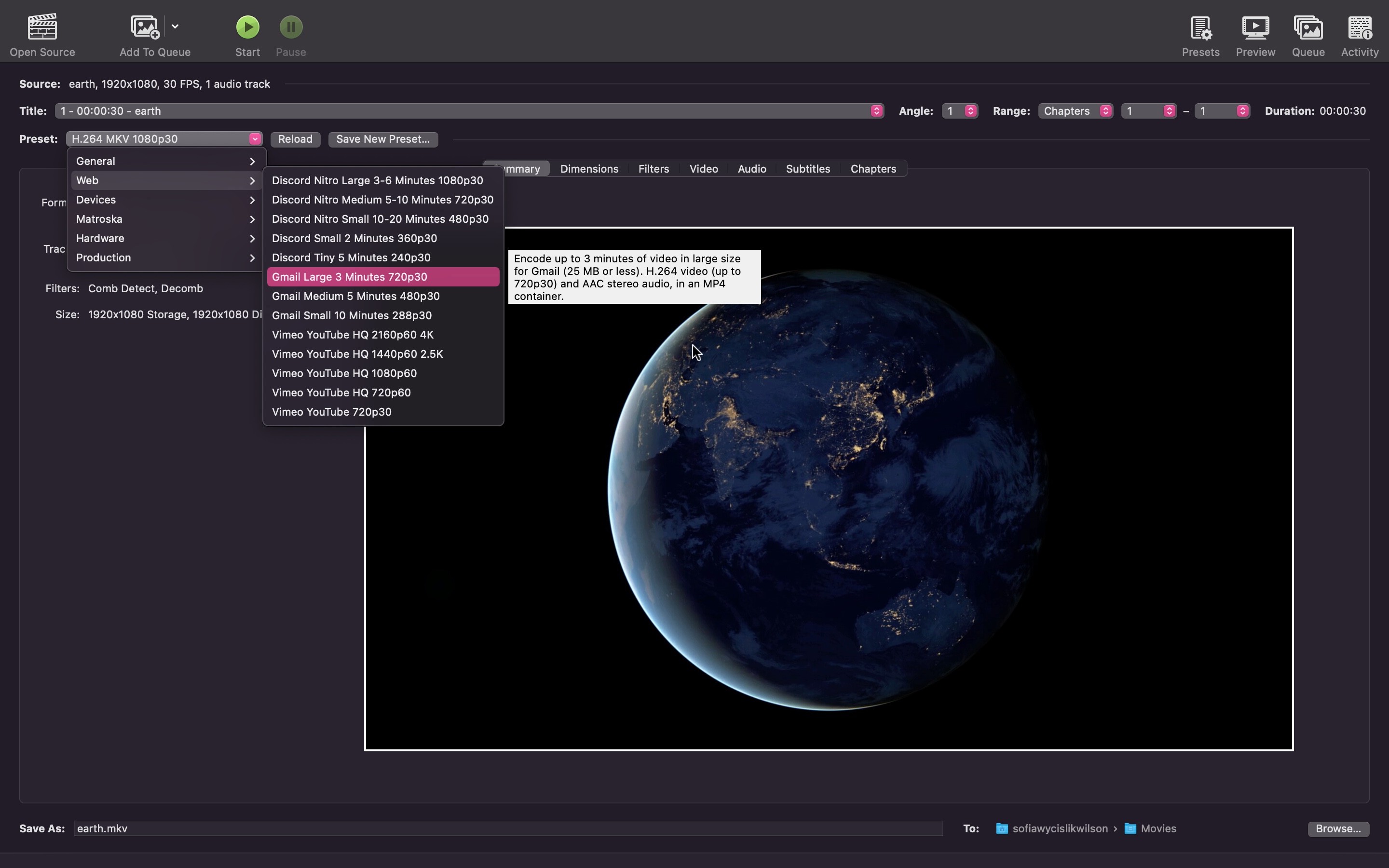The width and height of the screenshot is (1389, 868).
Task: Expand the Web presets submenu
Action: click(x=165, y=180)
